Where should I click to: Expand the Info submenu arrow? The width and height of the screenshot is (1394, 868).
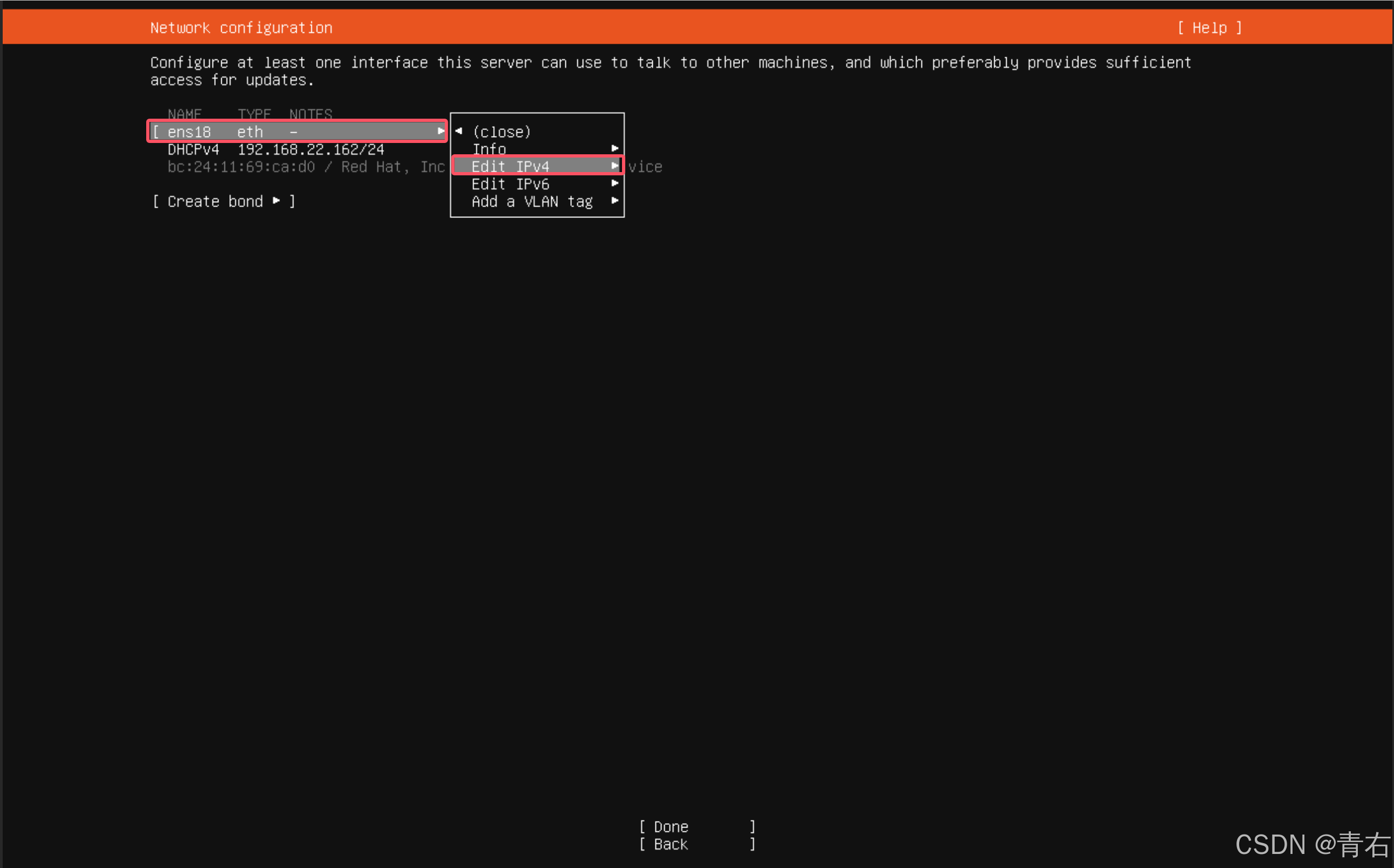click(x=614, y=149)
